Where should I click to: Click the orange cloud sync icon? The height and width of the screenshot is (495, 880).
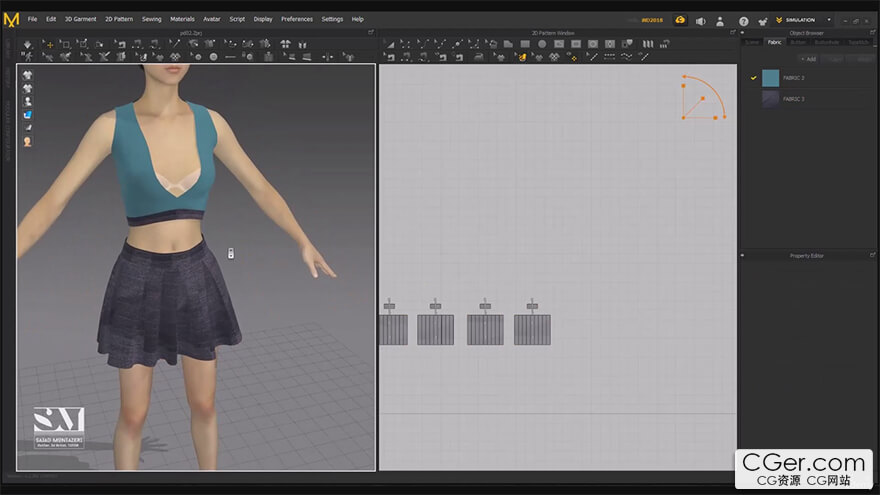pos(680,20)
